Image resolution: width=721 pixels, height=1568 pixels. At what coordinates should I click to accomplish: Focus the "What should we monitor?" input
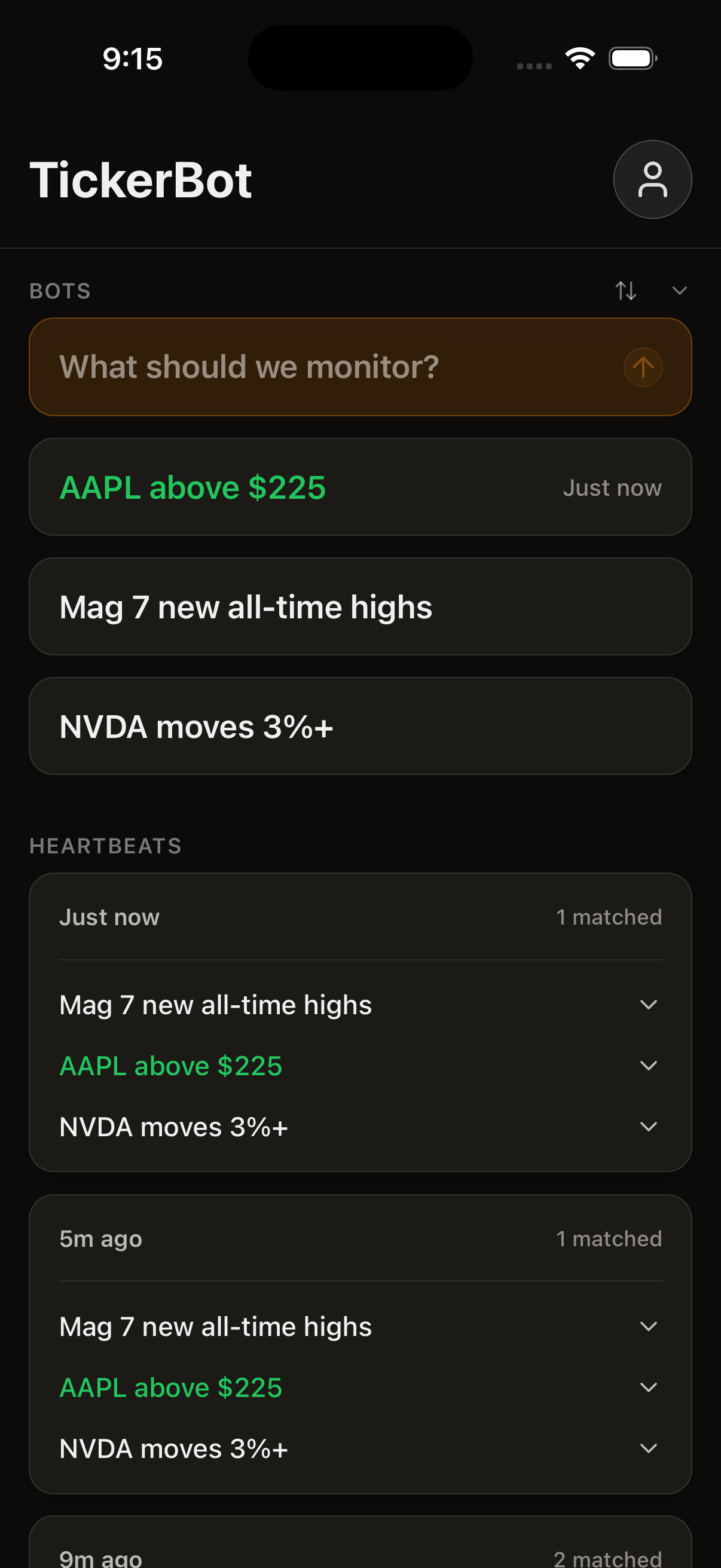point(329,367)
